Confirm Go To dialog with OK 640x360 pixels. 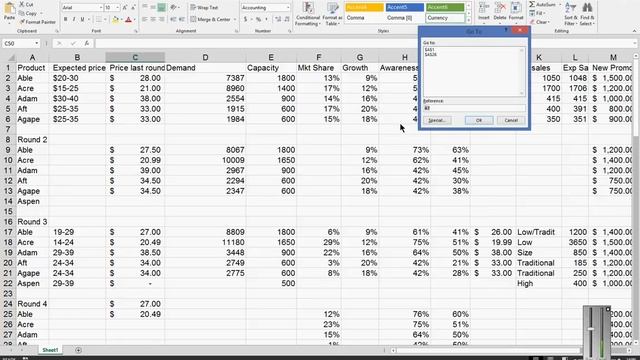tap(479, 120)
